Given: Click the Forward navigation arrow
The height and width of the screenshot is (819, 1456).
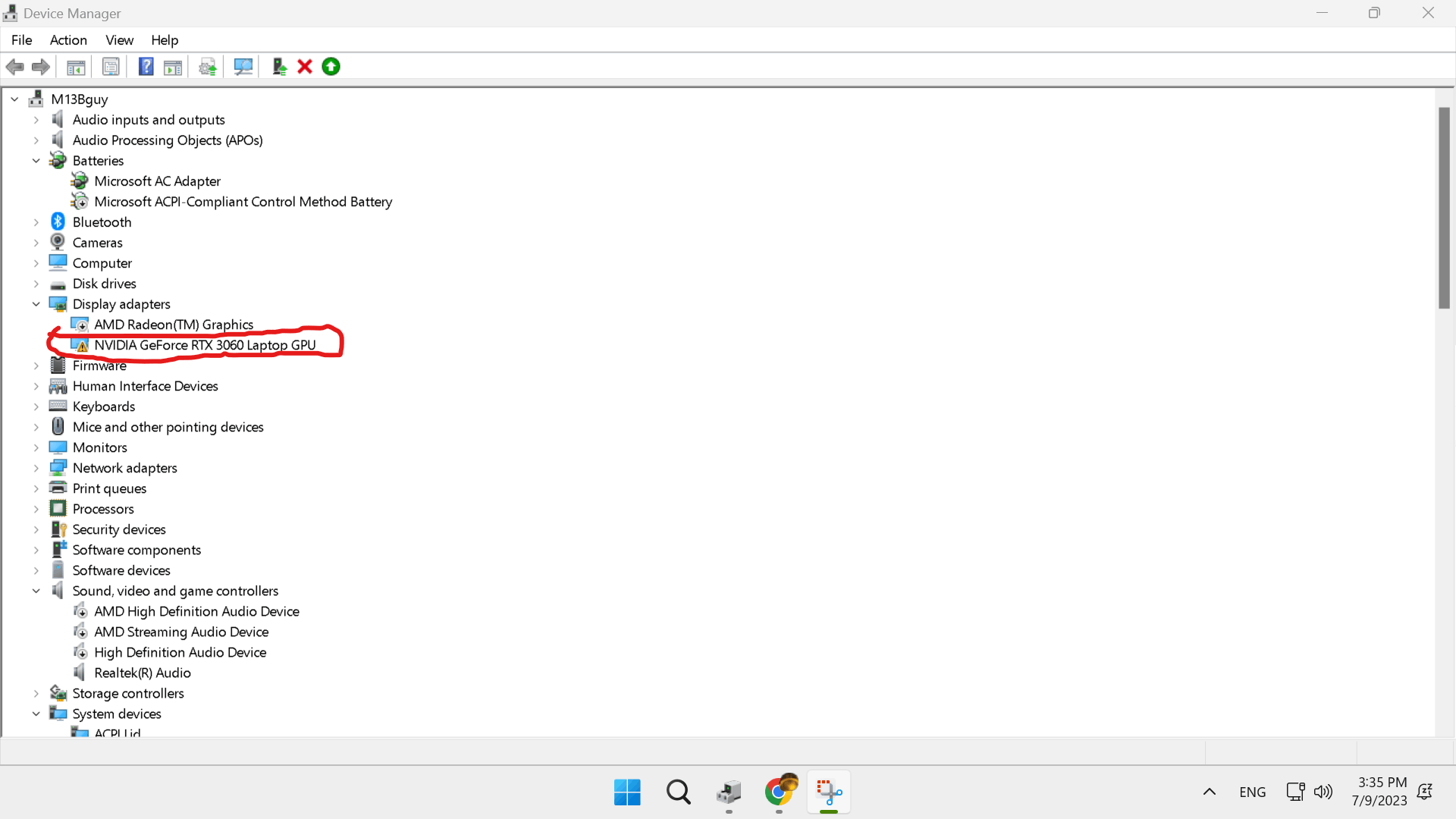Looking at the screenshot, I should (40, 67).
